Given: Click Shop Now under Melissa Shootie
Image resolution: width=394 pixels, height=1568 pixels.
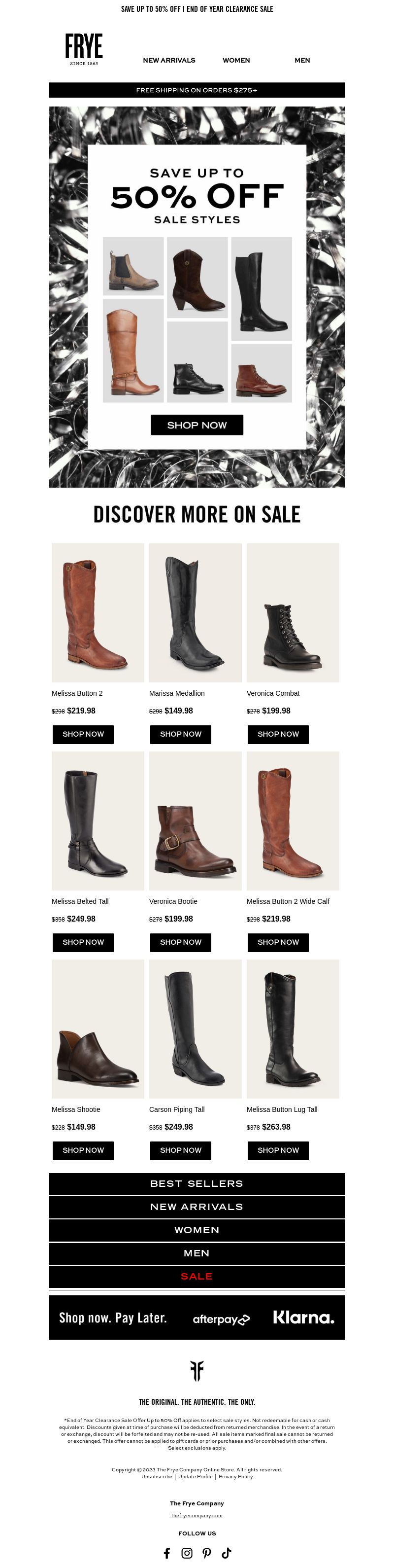Looking at the screenshot, I should [x=83, y=1150].
